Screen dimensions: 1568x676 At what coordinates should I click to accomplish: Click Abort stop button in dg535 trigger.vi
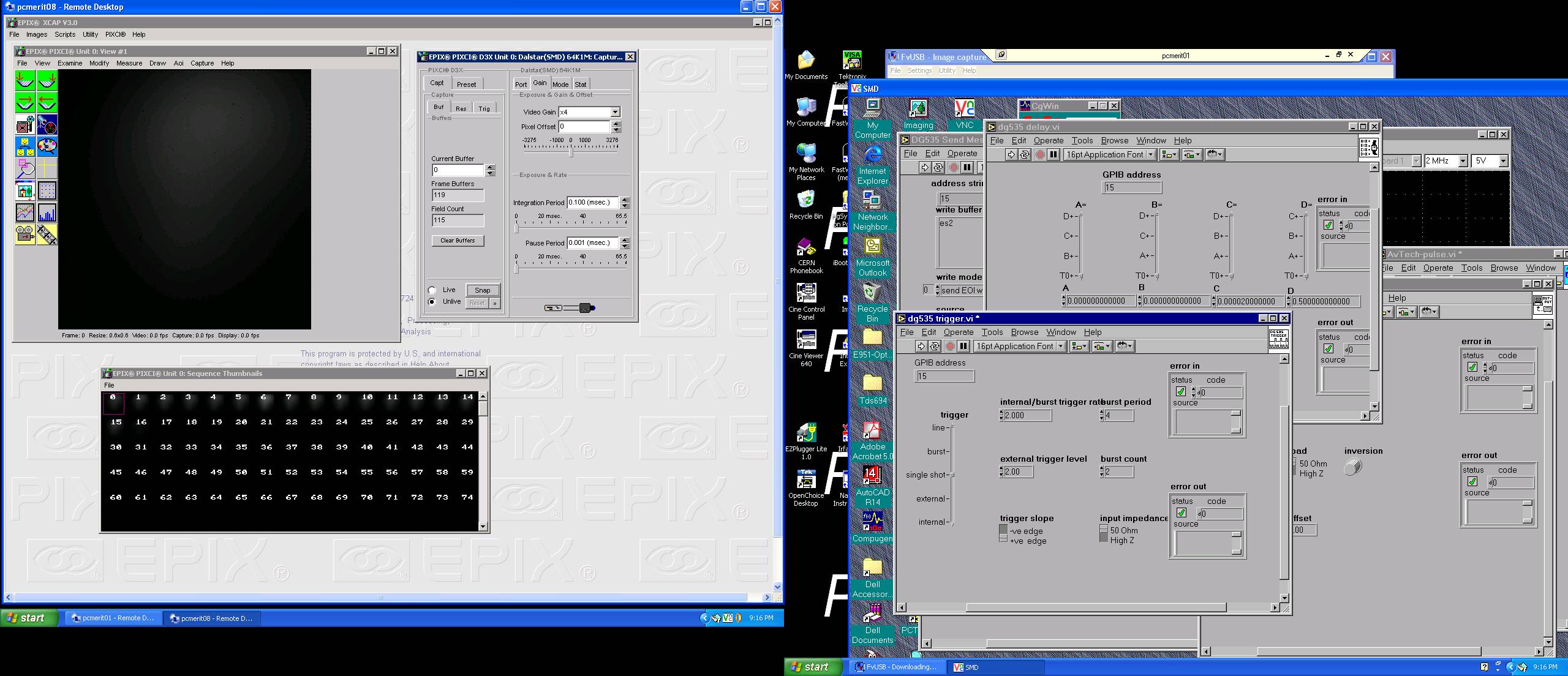pyautogui.click(x=950, y=347)
